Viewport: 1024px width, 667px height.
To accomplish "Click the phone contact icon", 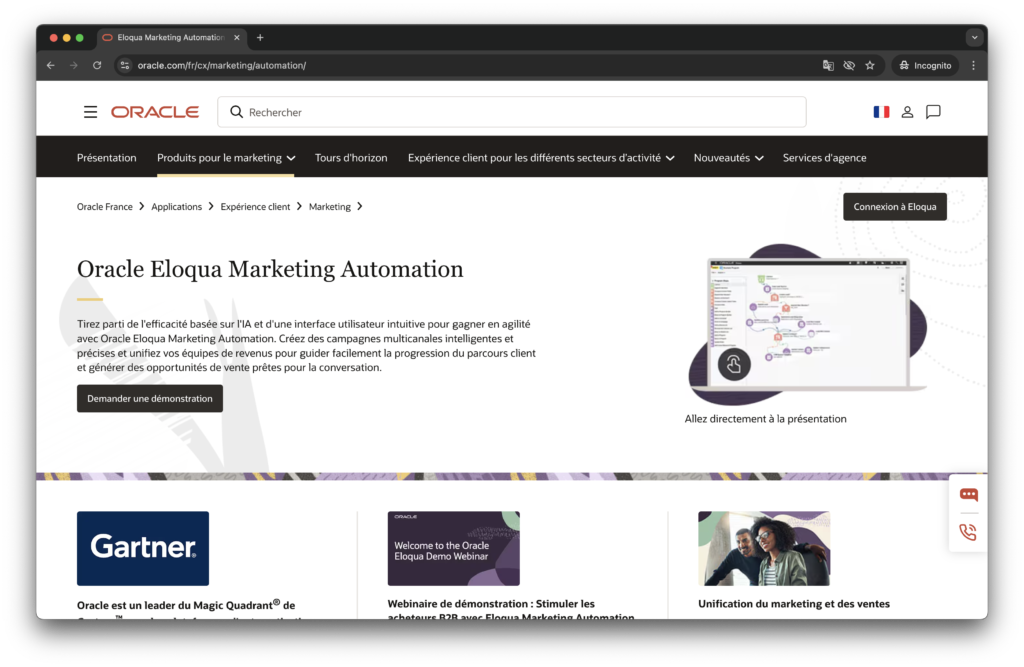I will tap(967, 531).
